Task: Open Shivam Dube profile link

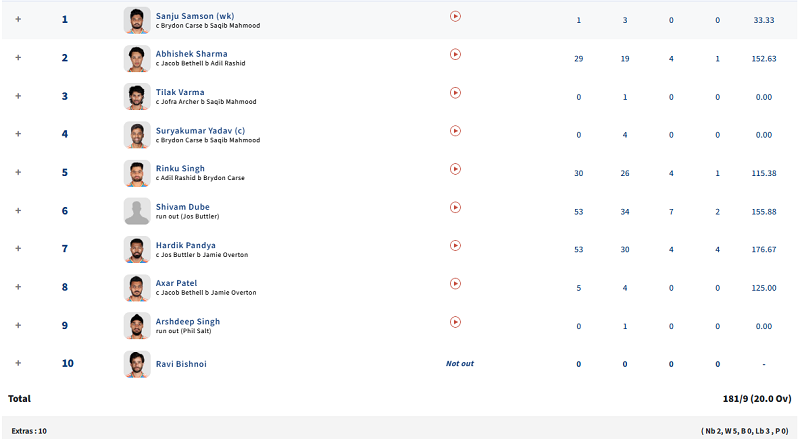Action: pos(183,207)
